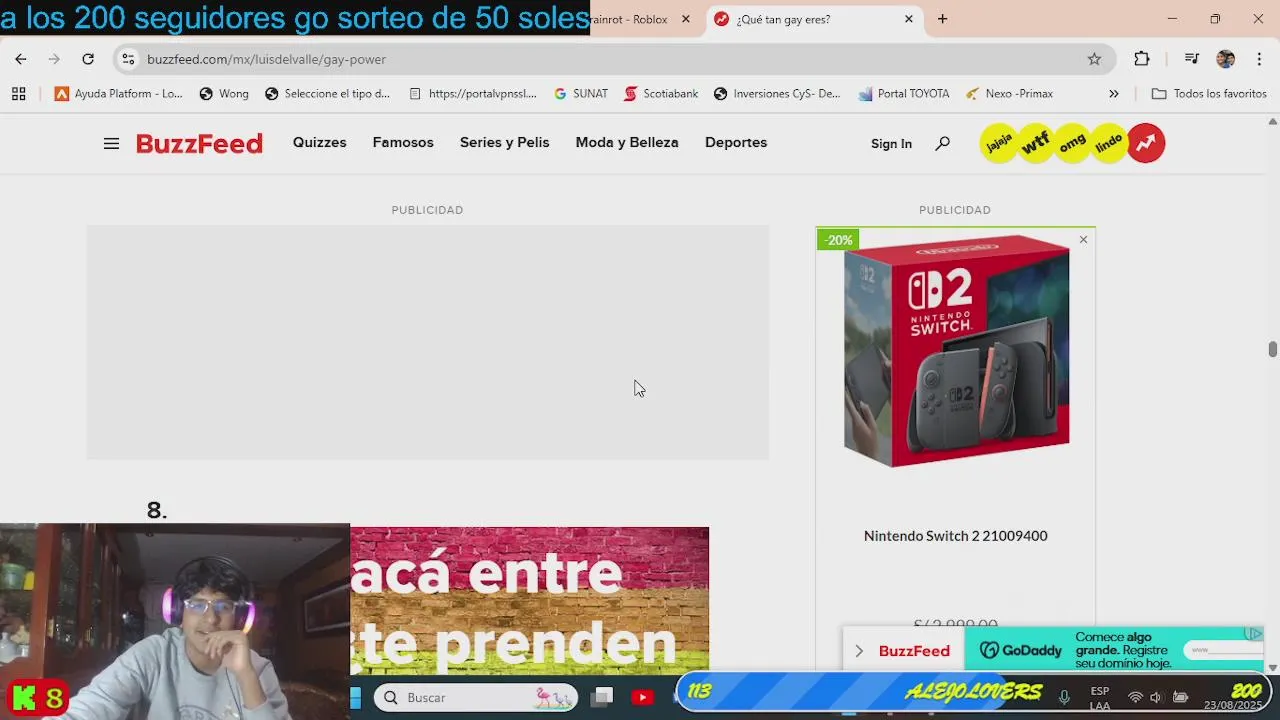Click the omg yellow badge
Screen dimensions: 1280x720
point(1072,143)
